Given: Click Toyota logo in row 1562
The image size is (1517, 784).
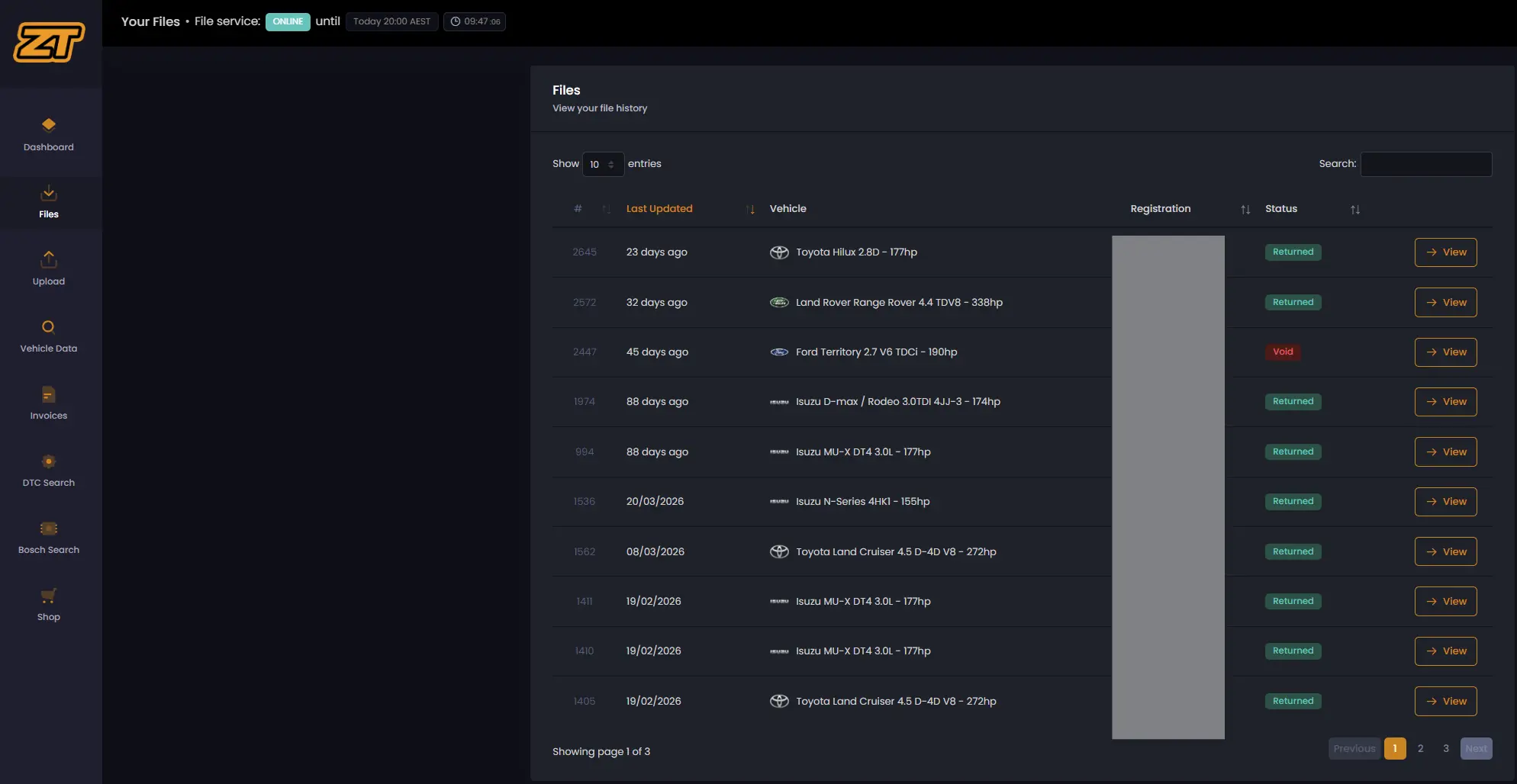Looking at the screenshot, I should tap(779, 551).
